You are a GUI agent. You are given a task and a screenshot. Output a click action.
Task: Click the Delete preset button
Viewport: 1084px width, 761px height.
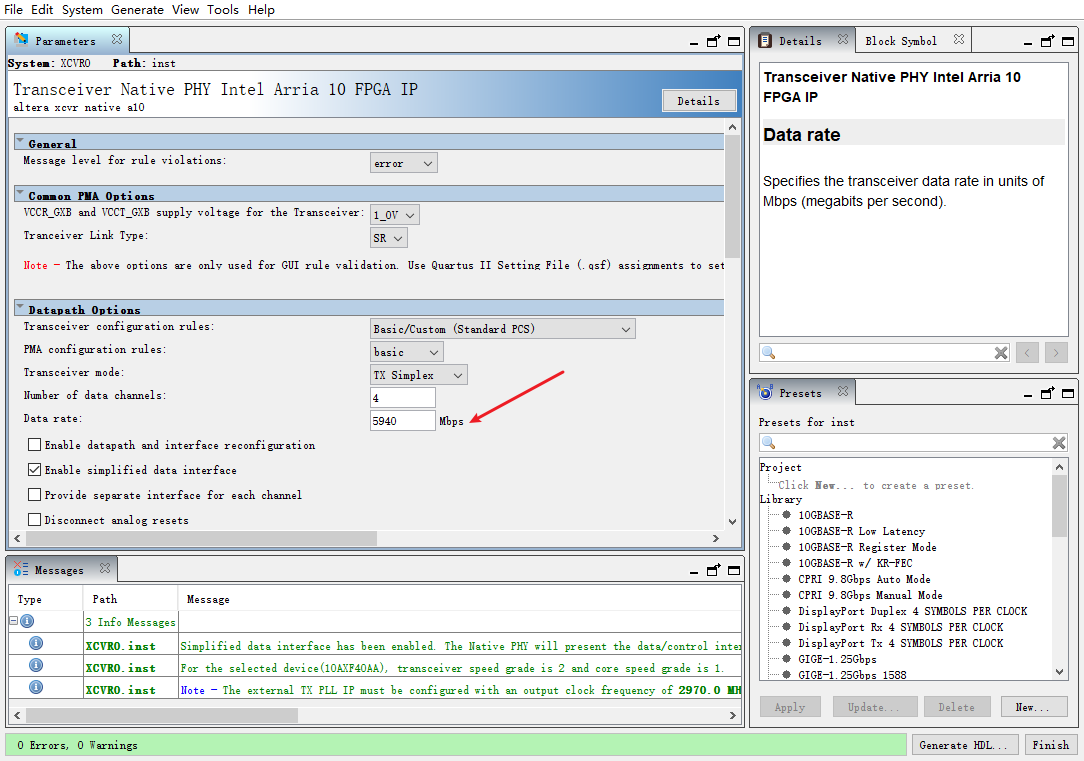coord(956,707)
